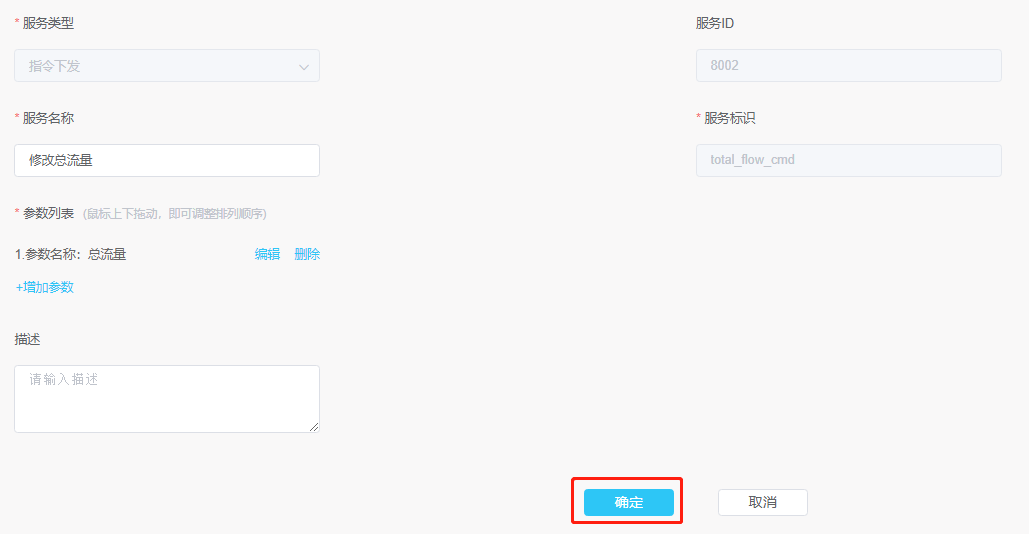Click the chevron arrow in 服务类型 field
Screen dimensions: 1029x534
click(304, 67)
